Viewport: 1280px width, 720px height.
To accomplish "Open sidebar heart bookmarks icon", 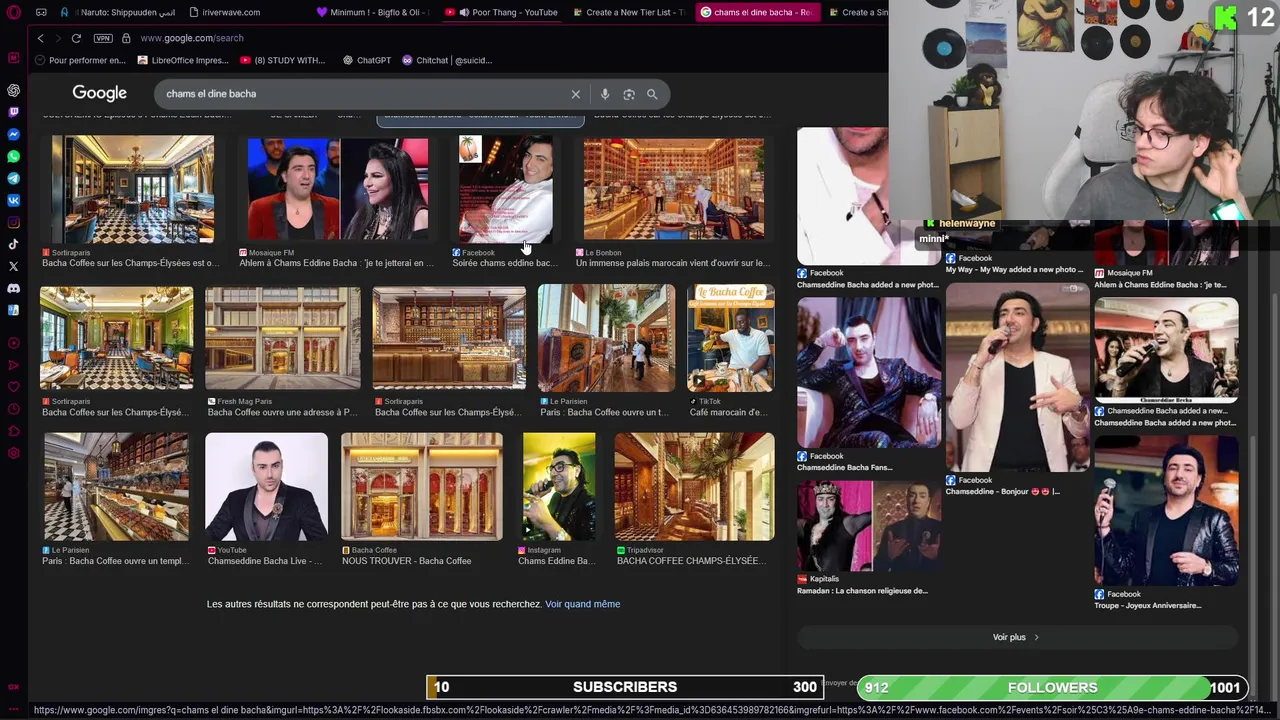I will pyautogui.click(x=13, y=387).
